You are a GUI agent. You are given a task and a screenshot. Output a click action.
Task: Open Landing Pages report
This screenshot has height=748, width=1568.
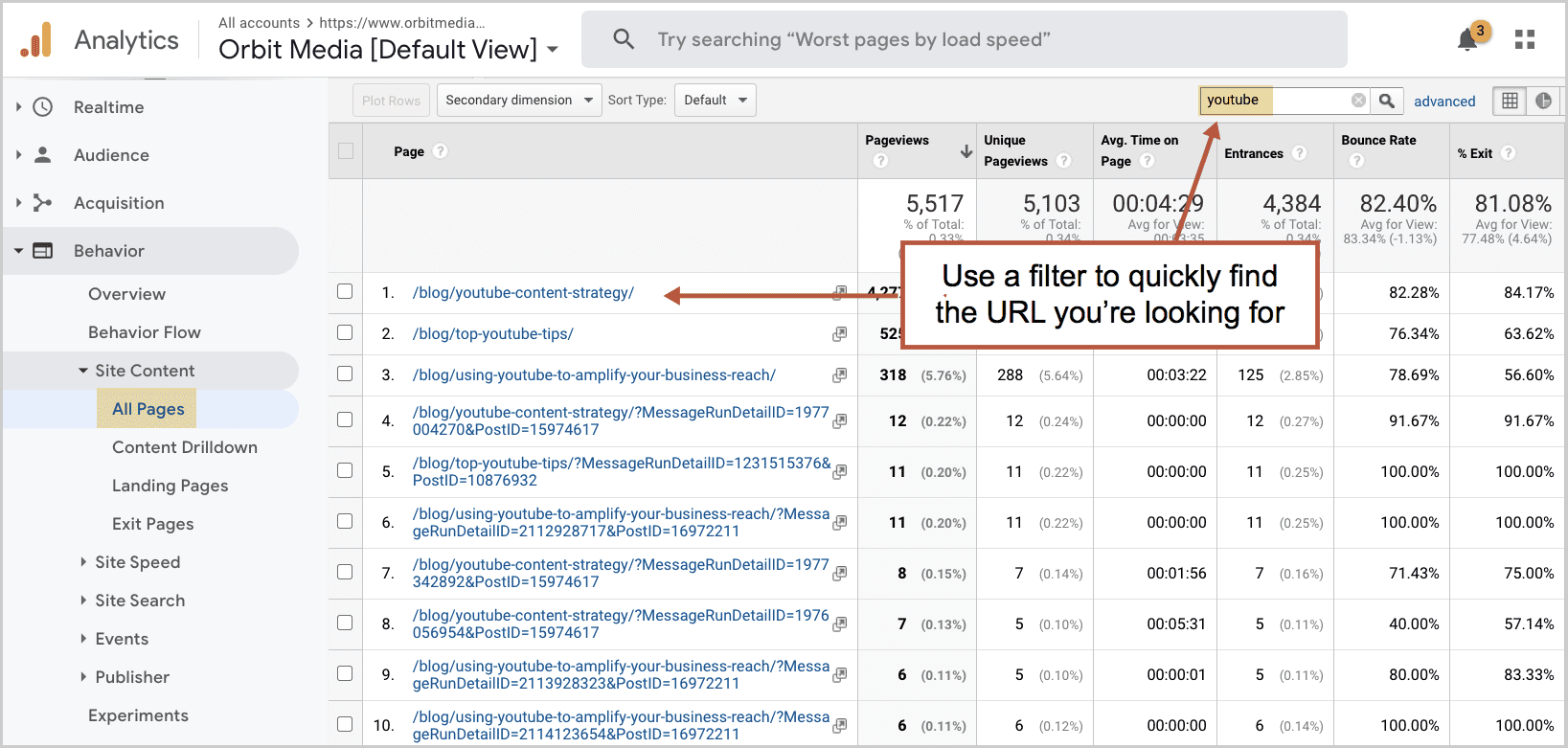170,486
